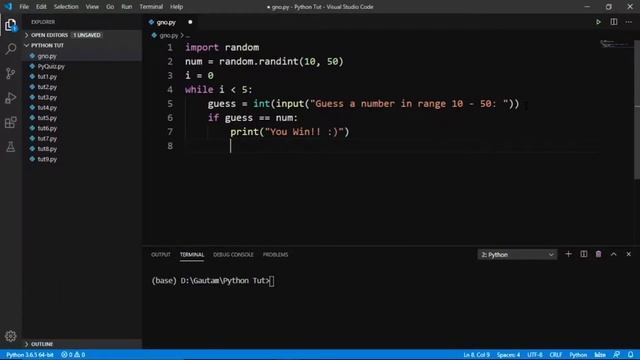Open the Extensions view
Image resolution: width=640 pixels, height=360 pixels.
pyautogui.click(x=11, y=122)
